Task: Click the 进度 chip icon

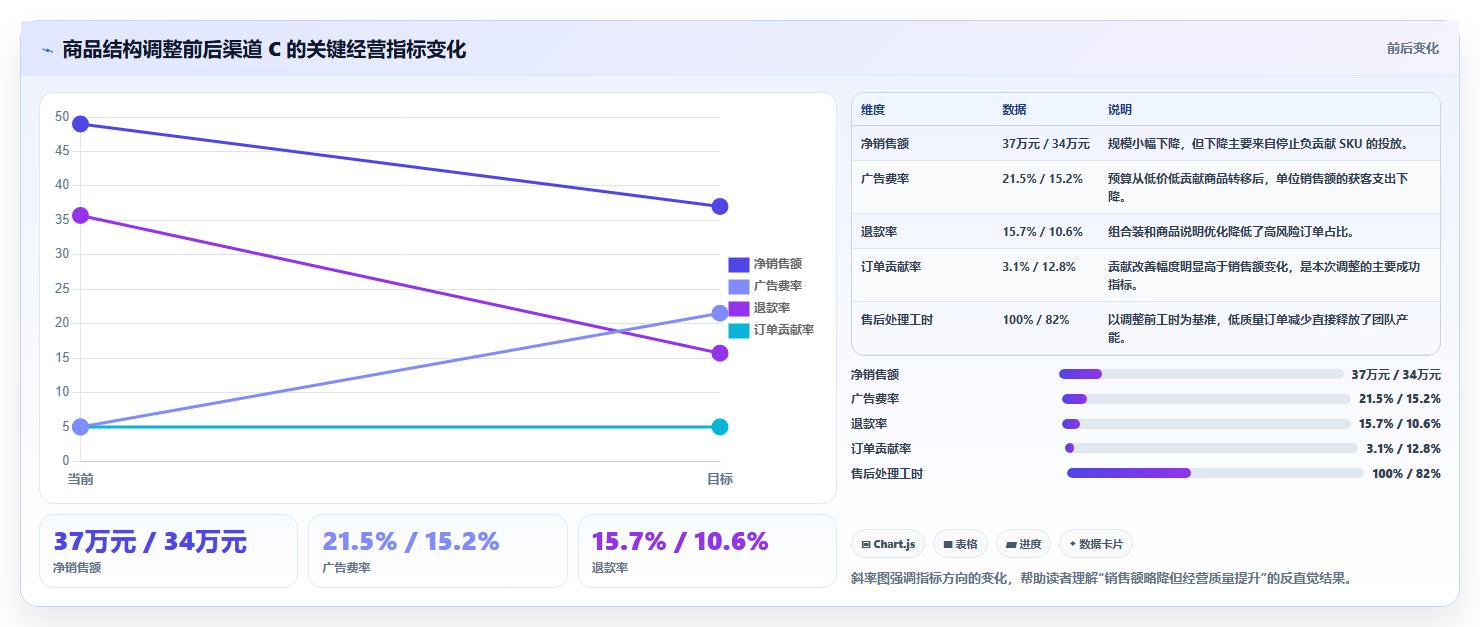Action: click(1011, 545)
